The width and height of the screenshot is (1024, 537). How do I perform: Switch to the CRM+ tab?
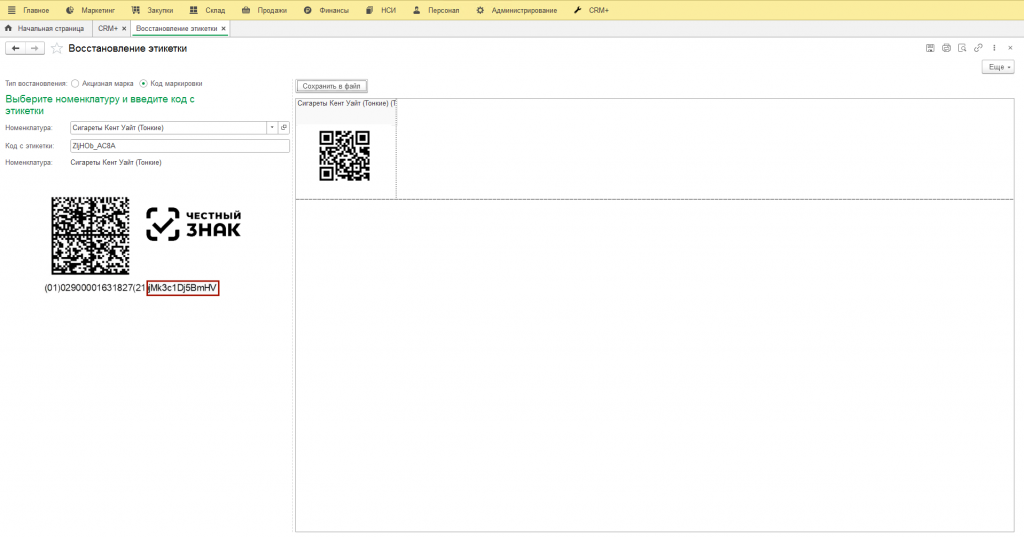pos(108,29)
